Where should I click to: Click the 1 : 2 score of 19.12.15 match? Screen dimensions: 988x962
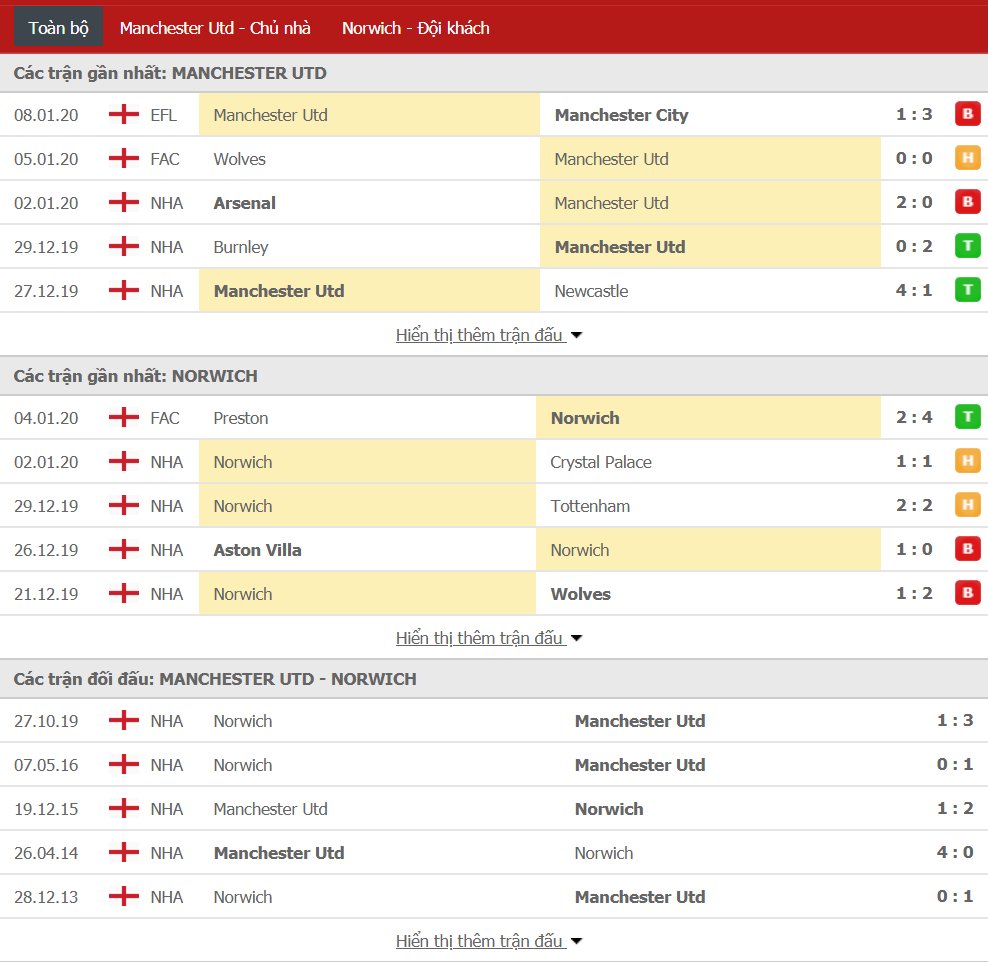(955, 808)
